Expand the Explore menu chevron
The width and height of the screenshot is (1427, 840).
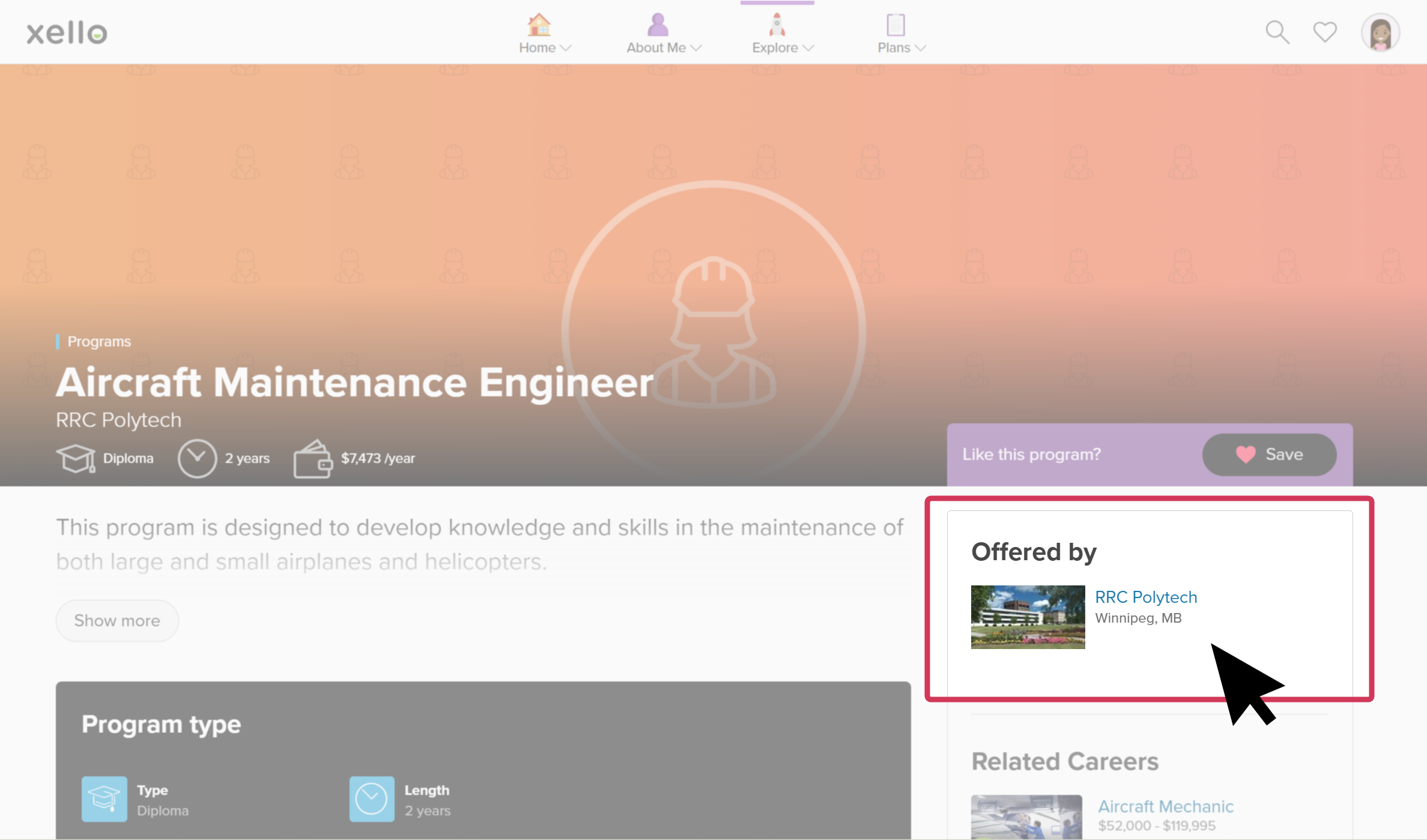[x=808, y=48]
